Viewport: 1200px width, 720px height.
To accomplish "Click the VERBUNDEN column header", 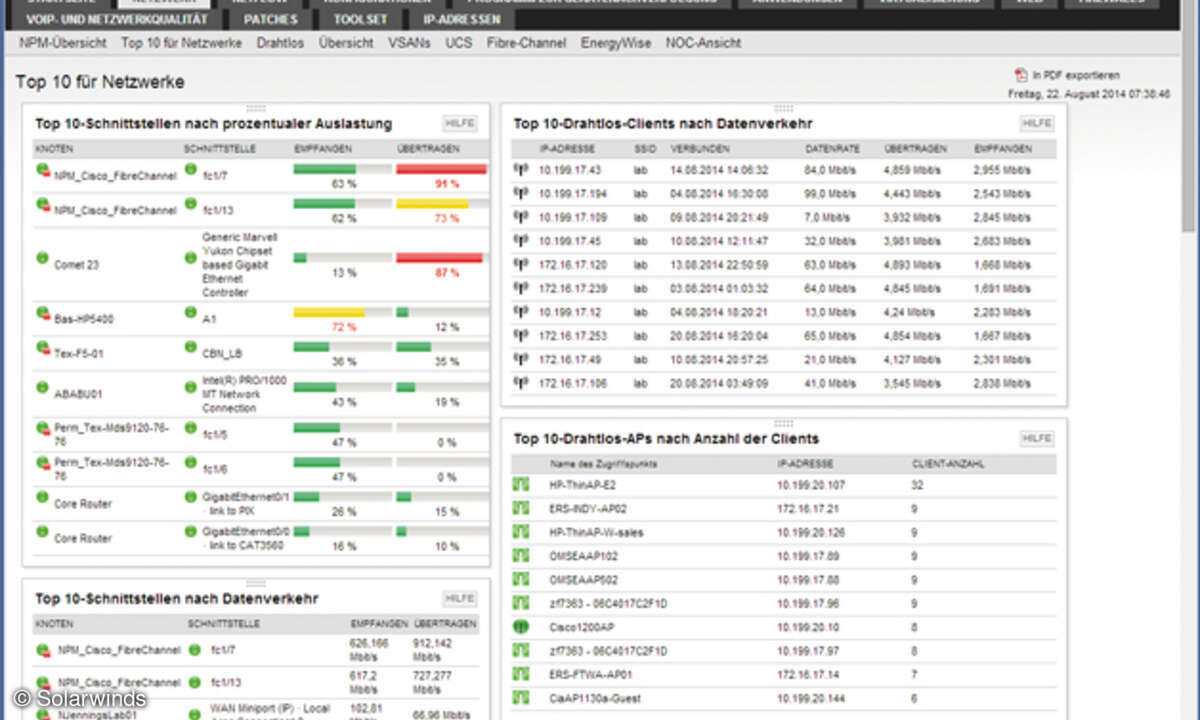I will point(700,149).
